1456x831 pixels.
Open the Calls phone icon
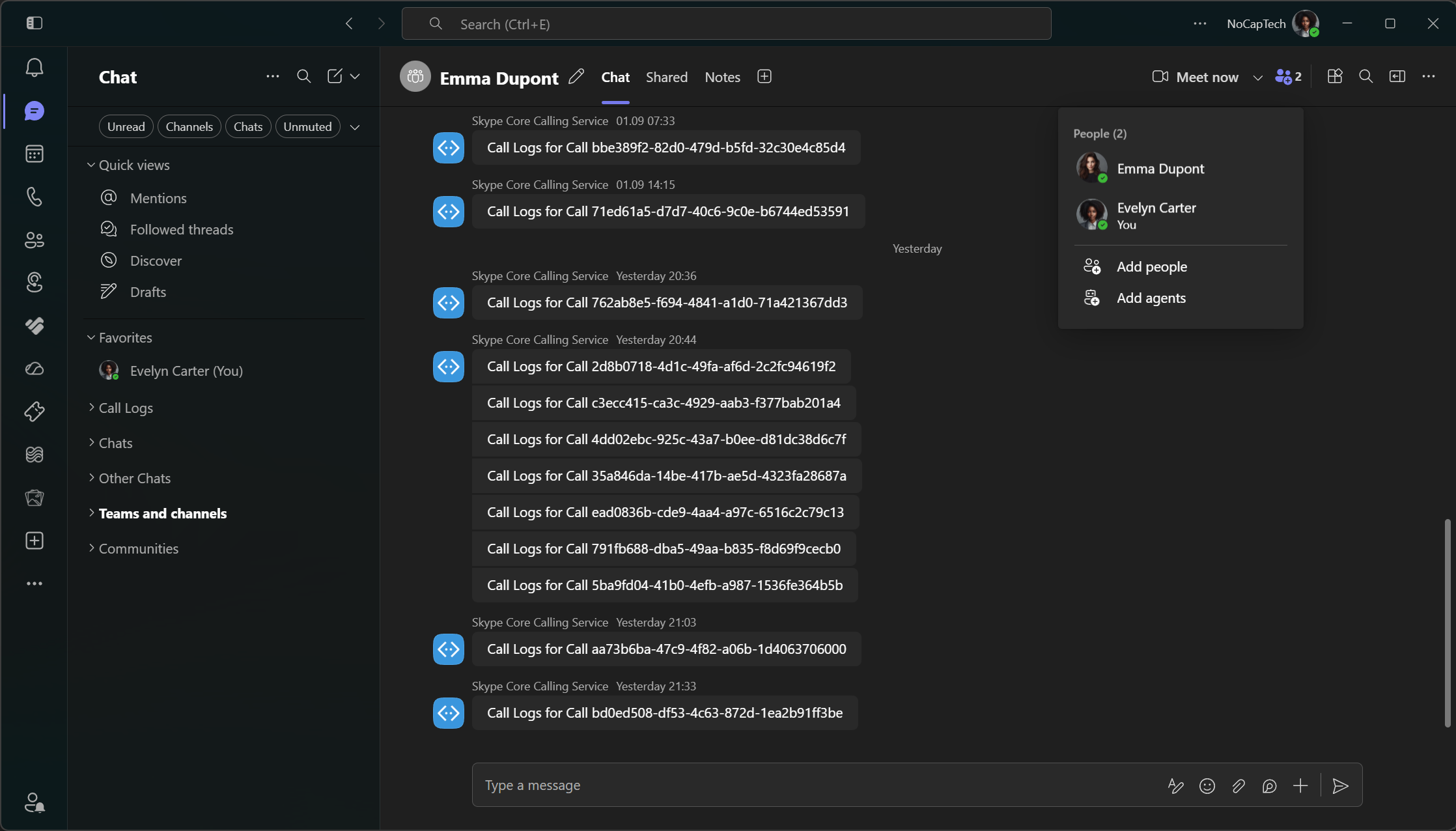click(35, 197)
